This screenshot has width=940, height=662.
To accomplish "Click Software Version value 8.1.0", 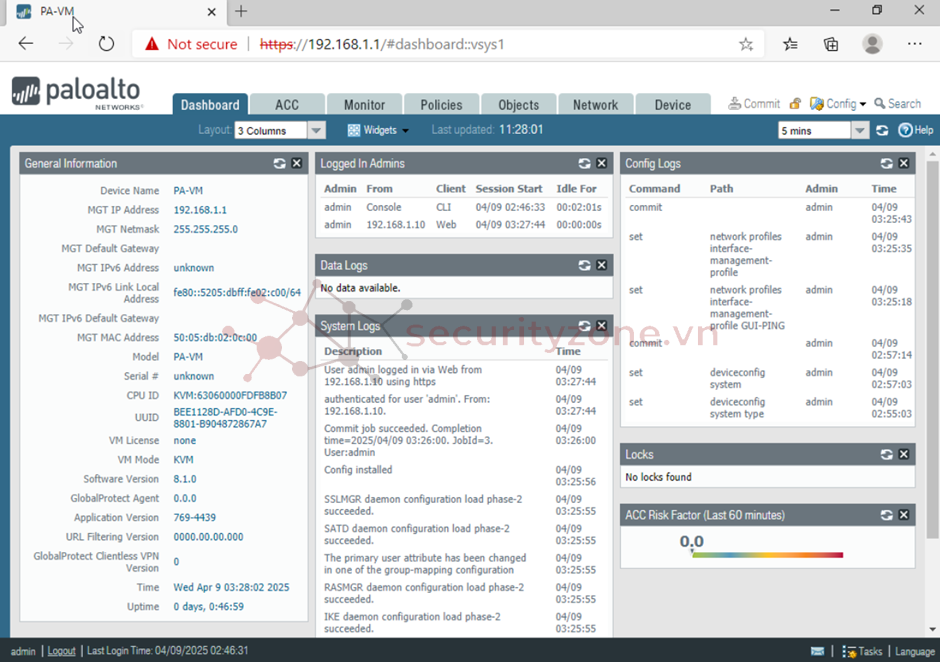I will [x=185, y=479].
